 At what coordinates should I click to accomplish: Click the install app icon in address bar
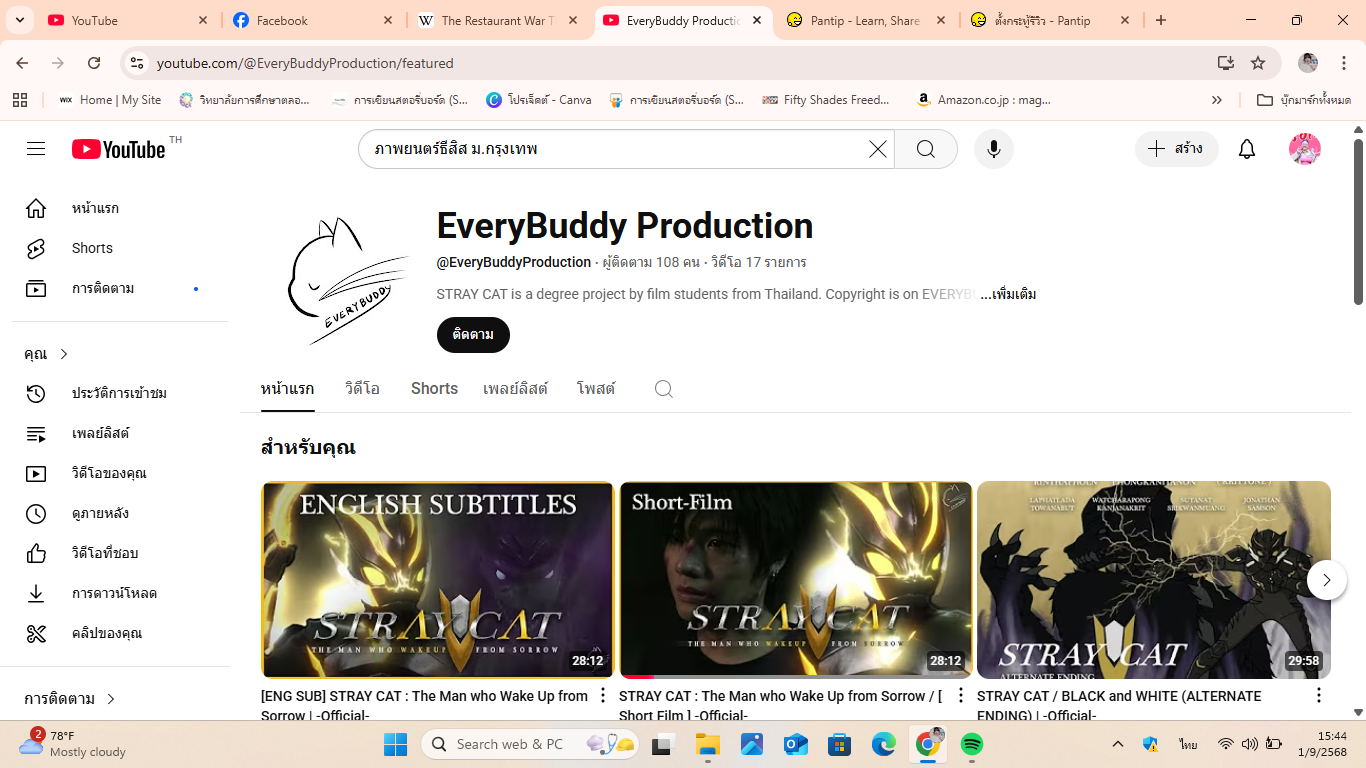[1226, 63]
